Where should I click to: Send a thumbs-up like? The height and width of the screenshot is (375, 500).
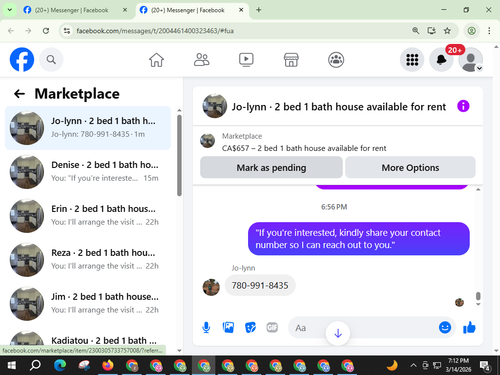[x=469, y=327]
